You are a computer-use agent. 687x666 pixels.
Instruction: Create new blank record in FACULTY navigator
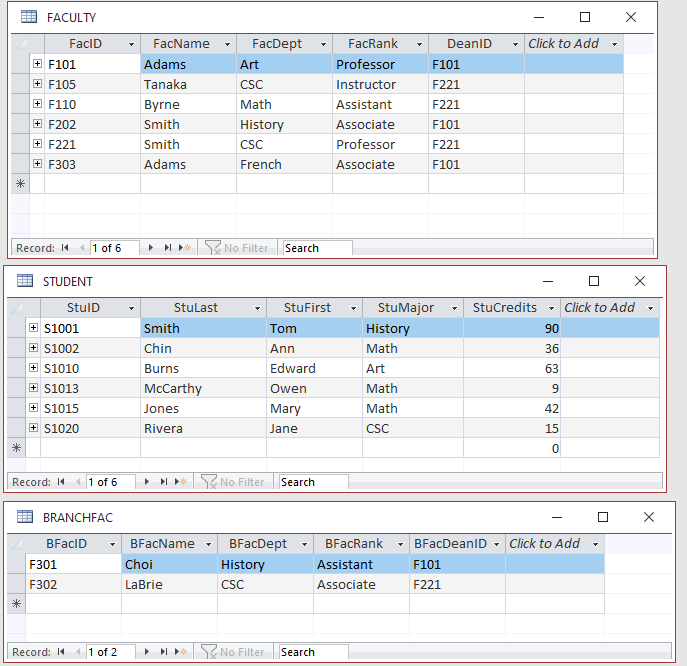point(185,248)
